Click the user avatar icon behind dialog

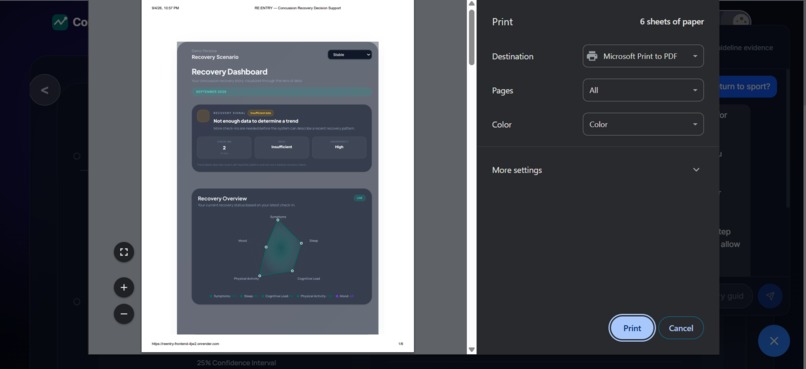click(740, 20)
